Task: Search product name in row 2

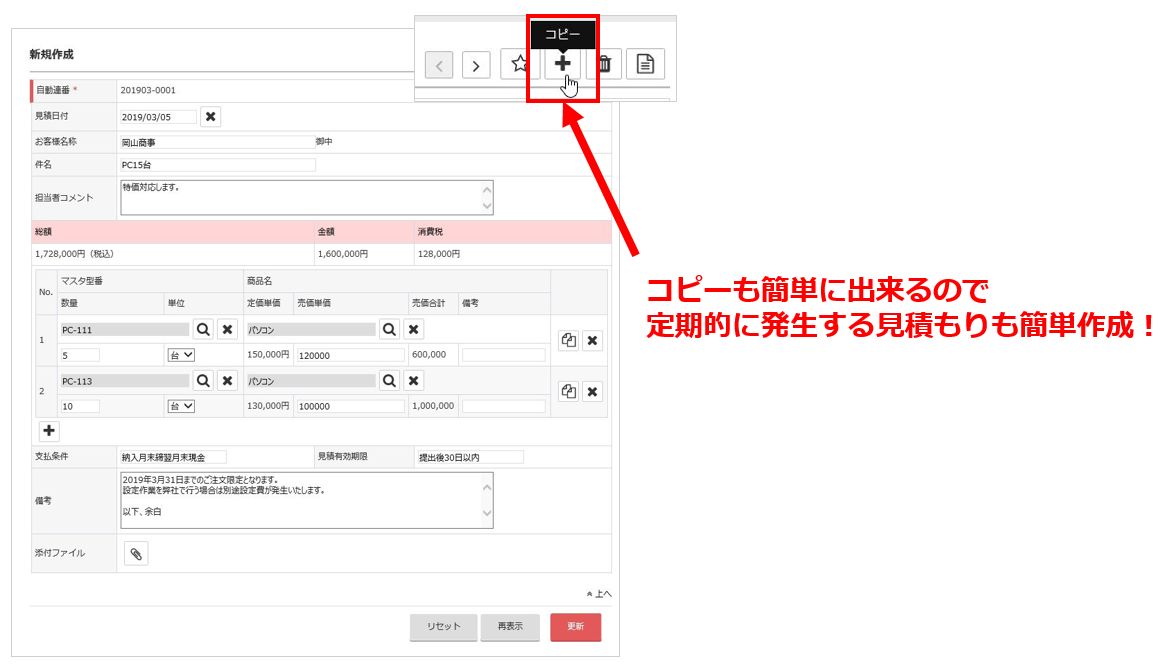Action: (389, 381)
